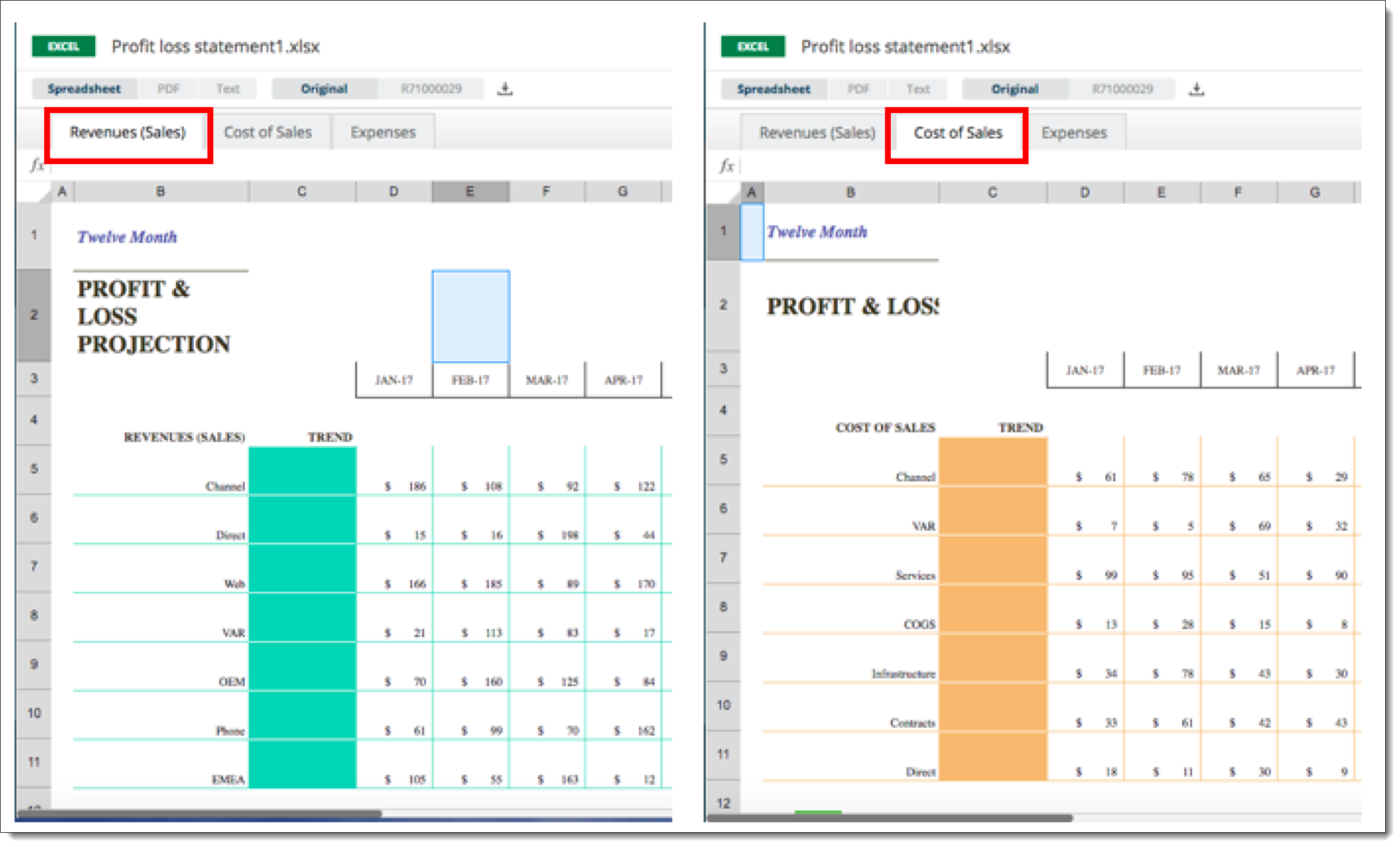Screen dimensions: 1400x847
Task: Click highlighted cell E2 in left spreadsheet
Action: [x=471, y=316]
